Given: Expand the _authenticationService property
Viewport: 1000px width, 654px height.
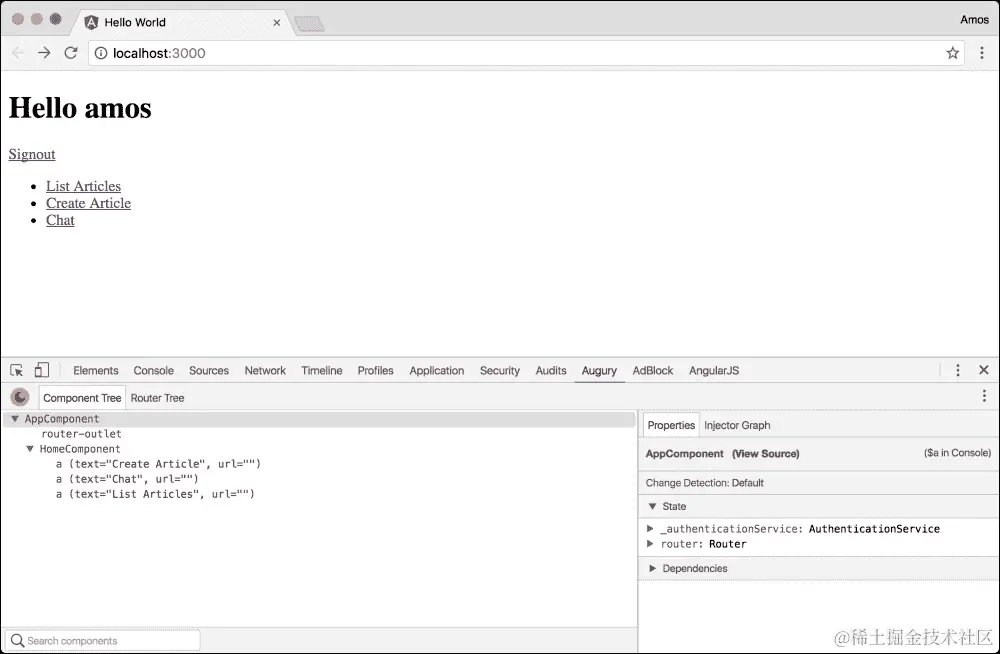Looking at the screenshot, I should 650,528.
